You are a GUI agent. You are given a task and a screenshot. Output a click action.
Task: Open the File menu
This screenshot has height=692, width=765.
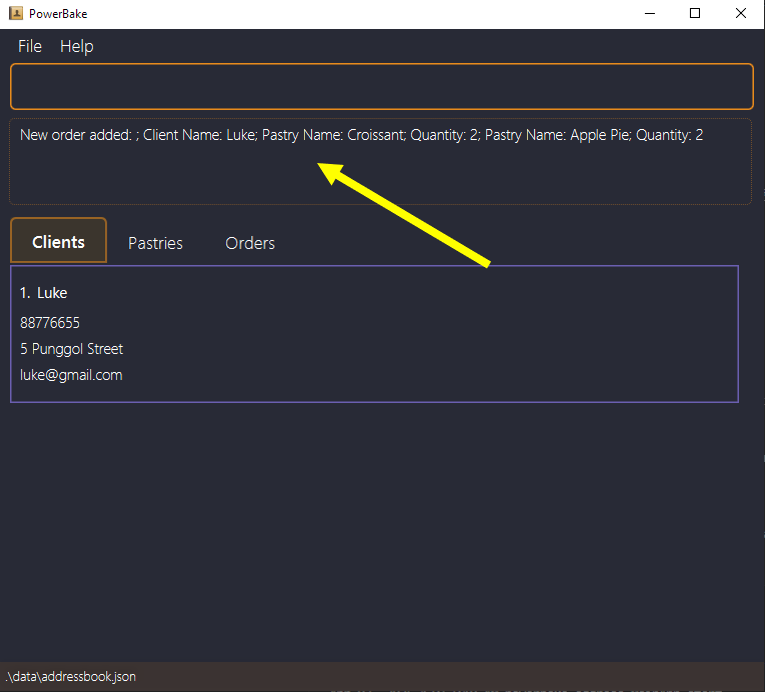30,46
